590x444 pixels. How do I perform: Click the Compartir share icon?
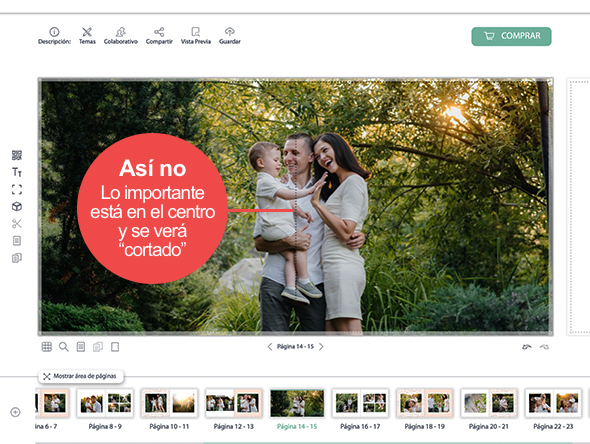point(159,32)
